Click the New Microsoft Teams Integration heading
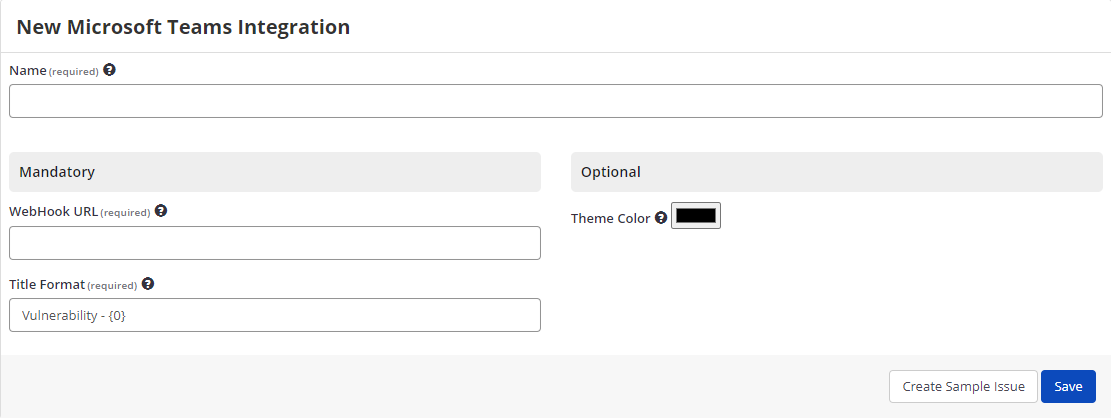The width and height of the screenshot is (1111, 418). click(183, 27)
